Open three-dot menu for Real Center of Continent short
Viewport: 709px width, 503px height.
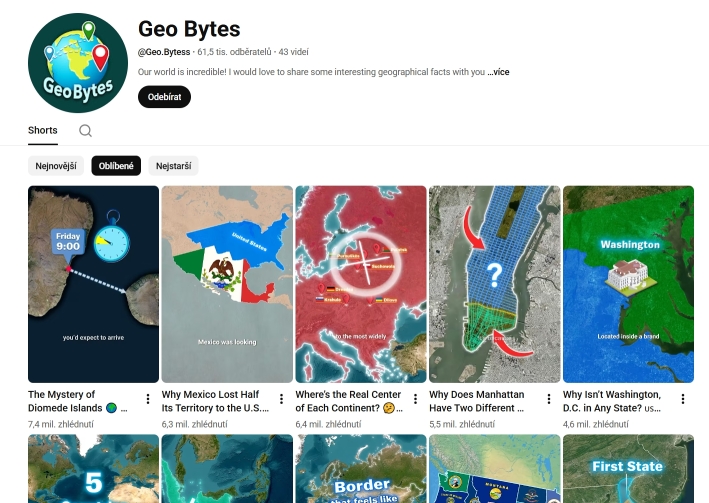415,399
